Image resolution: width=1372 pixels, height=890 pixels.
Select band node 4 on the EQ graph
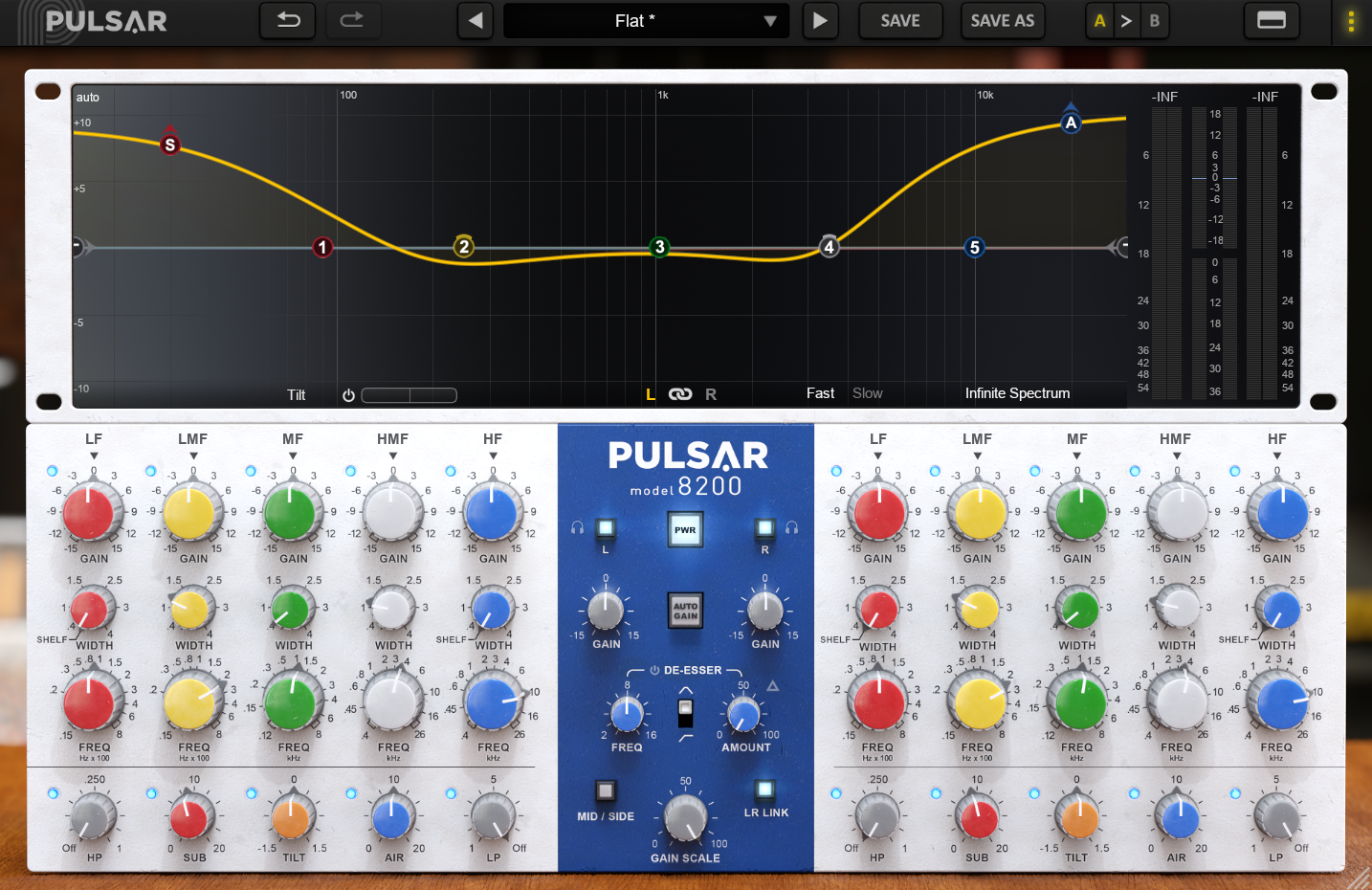click(x=830, y=247)
